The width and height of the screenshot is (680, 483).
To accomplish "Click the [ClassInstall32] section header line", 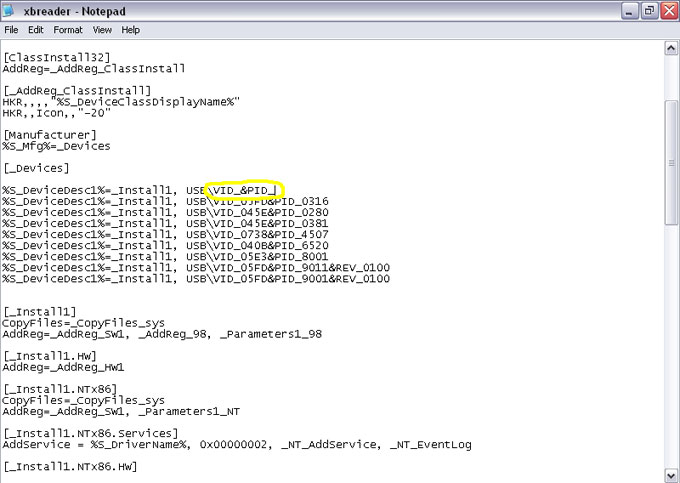I will (56, 59).
